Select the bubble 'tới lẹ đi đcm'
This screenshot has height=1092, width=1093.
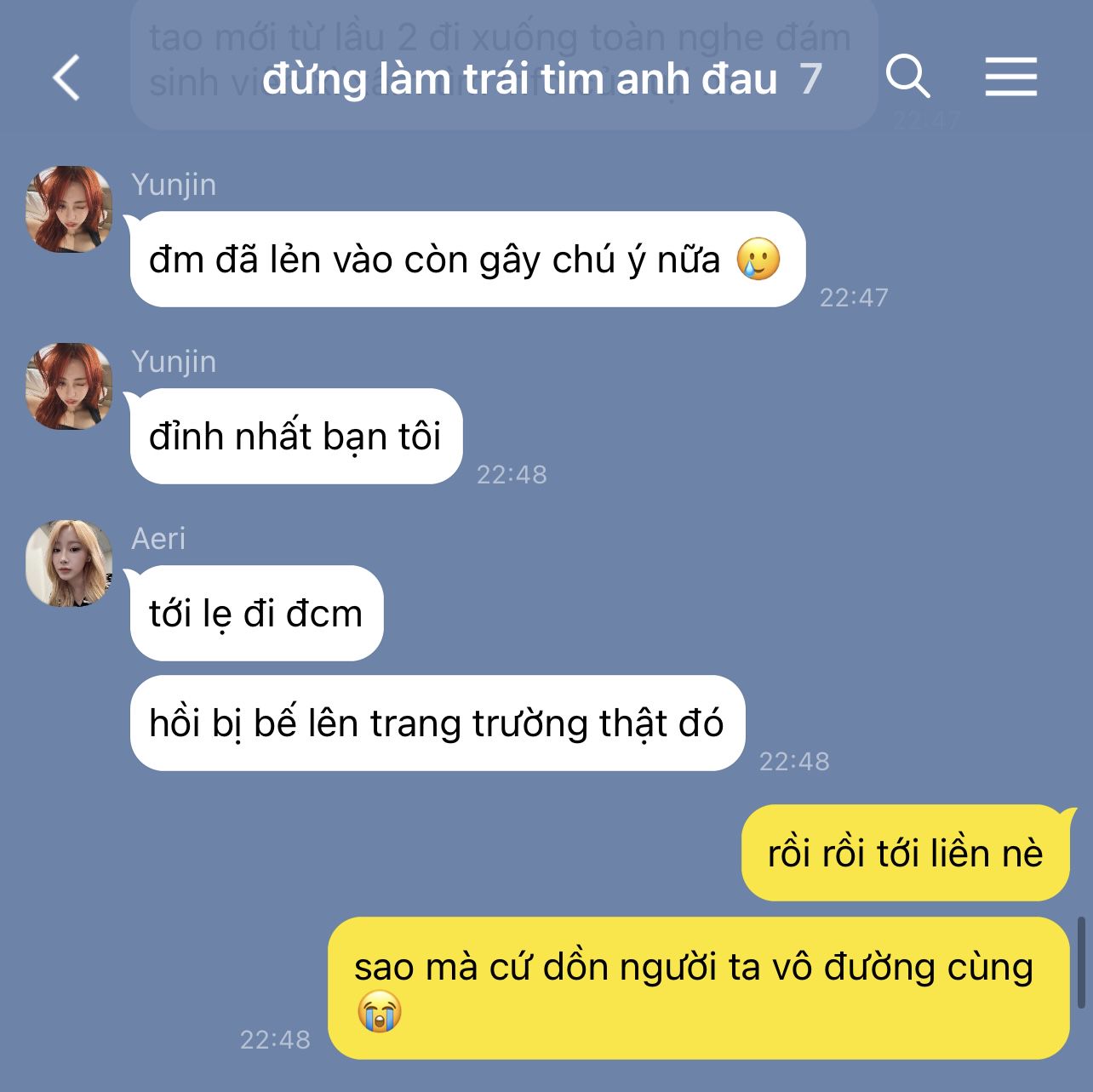[x=256, y=614]
